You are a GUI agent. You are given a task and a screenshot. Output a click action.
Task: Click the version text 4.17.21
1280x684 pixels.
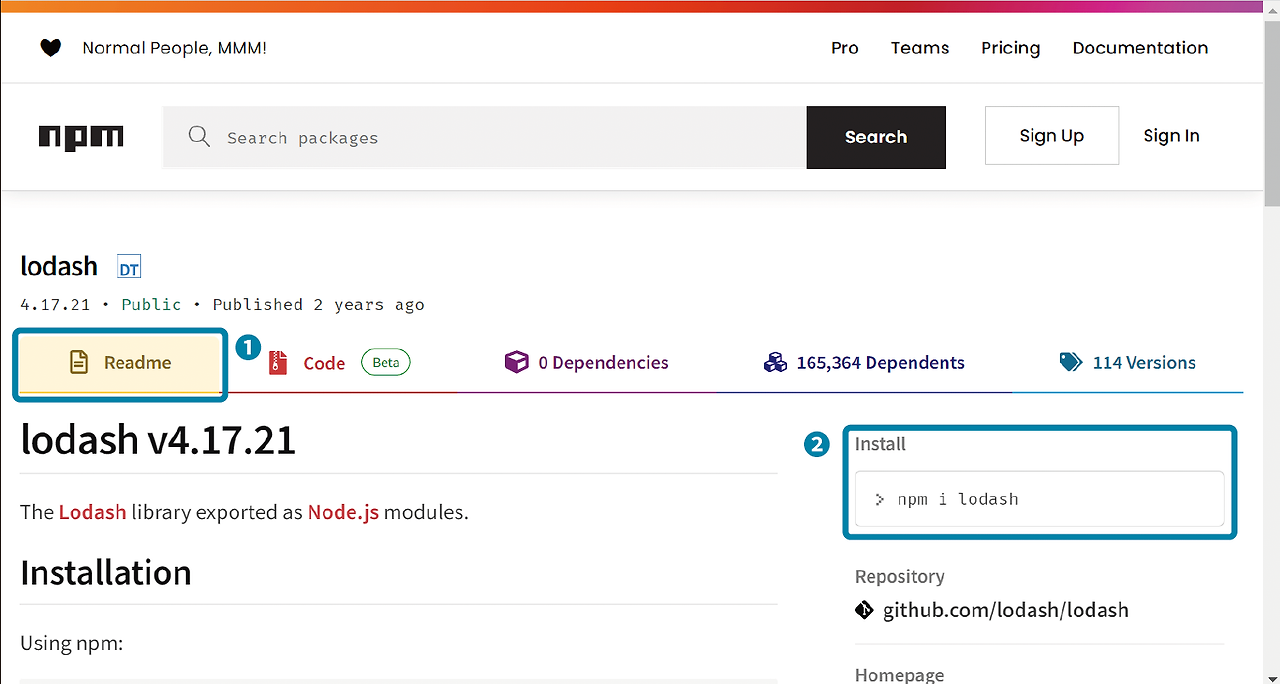(55, 304)
